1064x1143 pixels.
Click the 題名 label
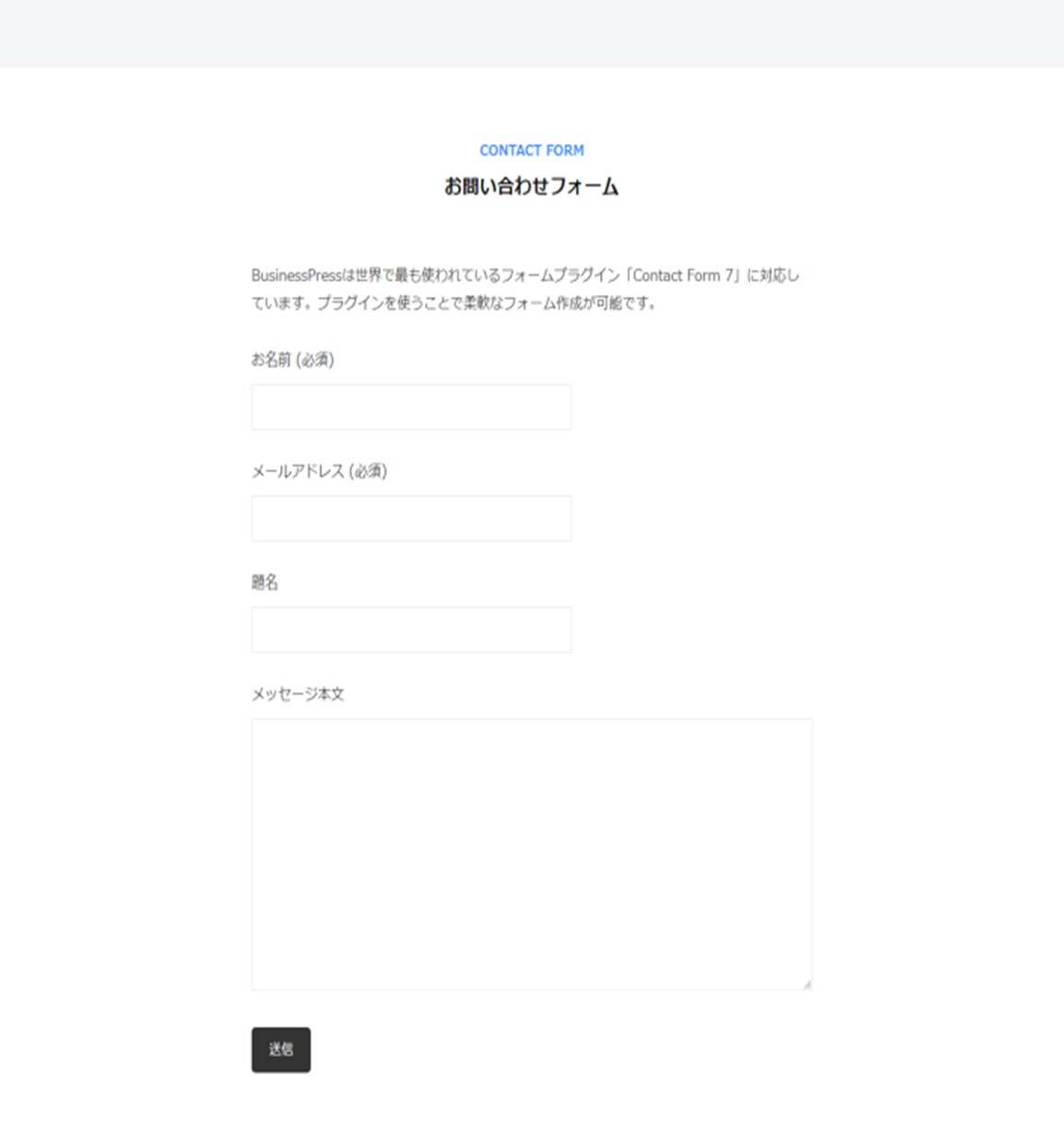265,583
